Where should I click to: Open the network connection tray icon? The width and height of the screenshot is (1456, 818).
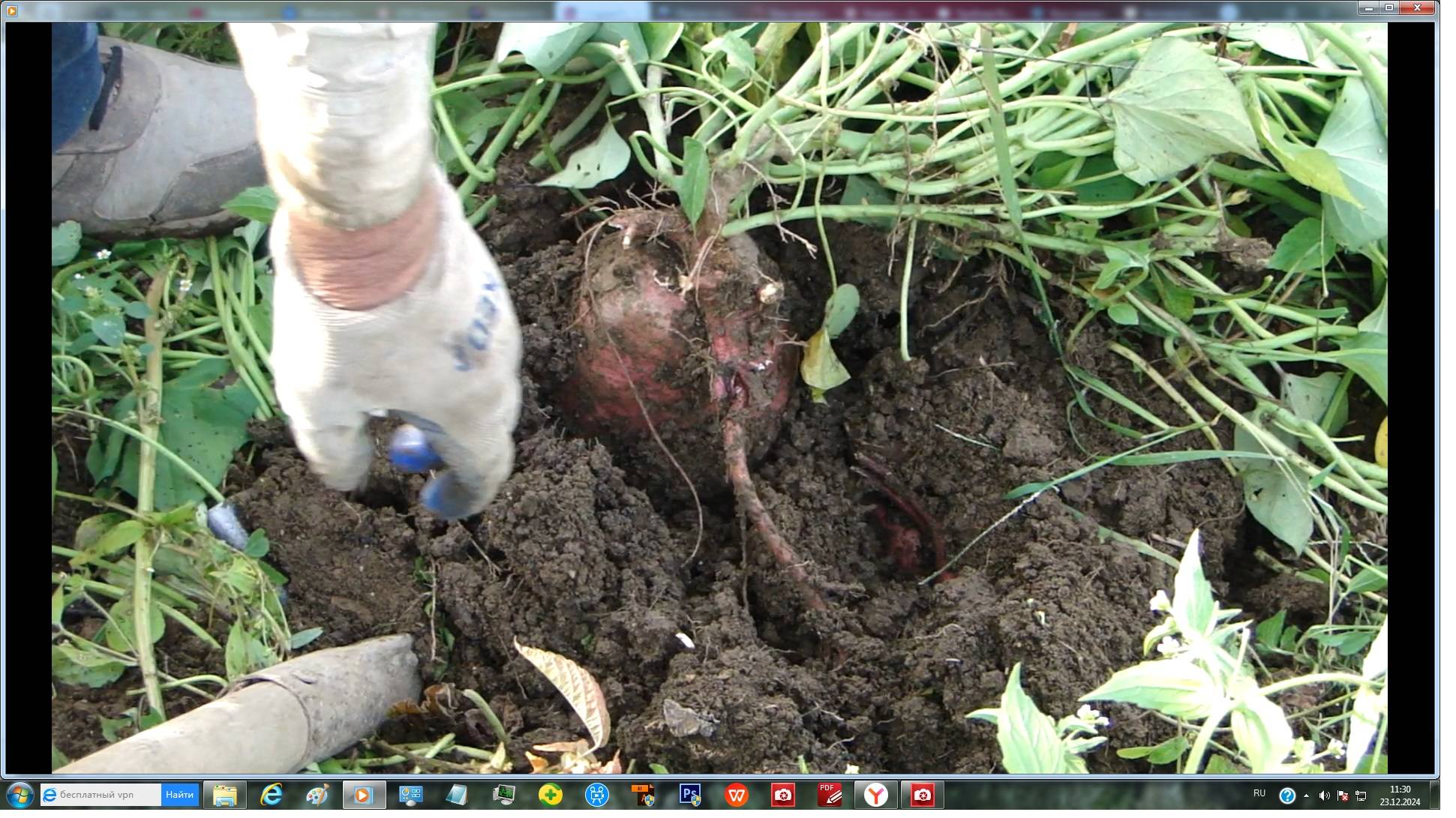pyautogui.click(x=1361, y=796)
